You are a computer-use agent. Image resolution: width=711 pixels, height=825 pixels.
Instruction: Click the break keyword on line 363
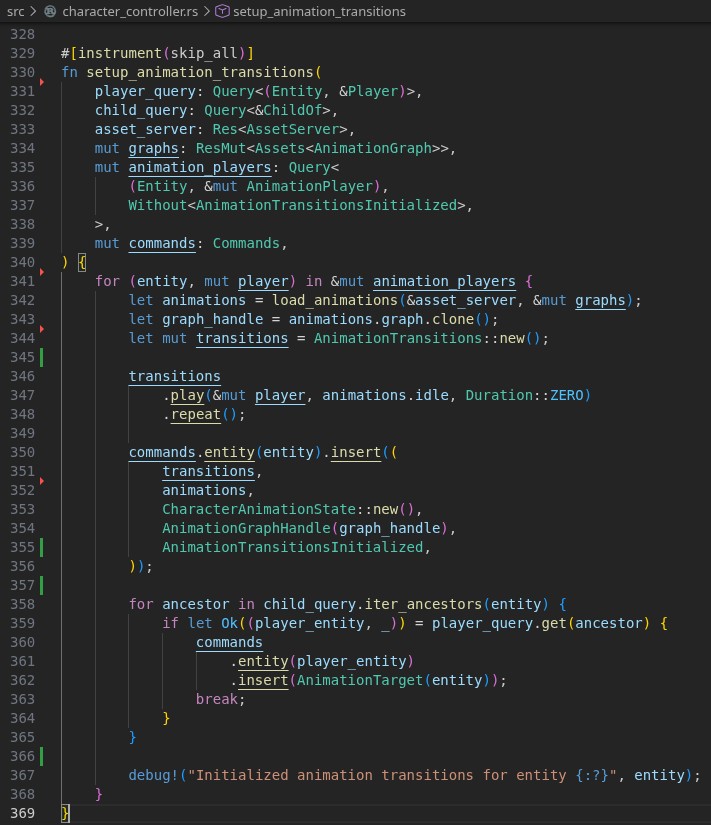tap(217, 699)
